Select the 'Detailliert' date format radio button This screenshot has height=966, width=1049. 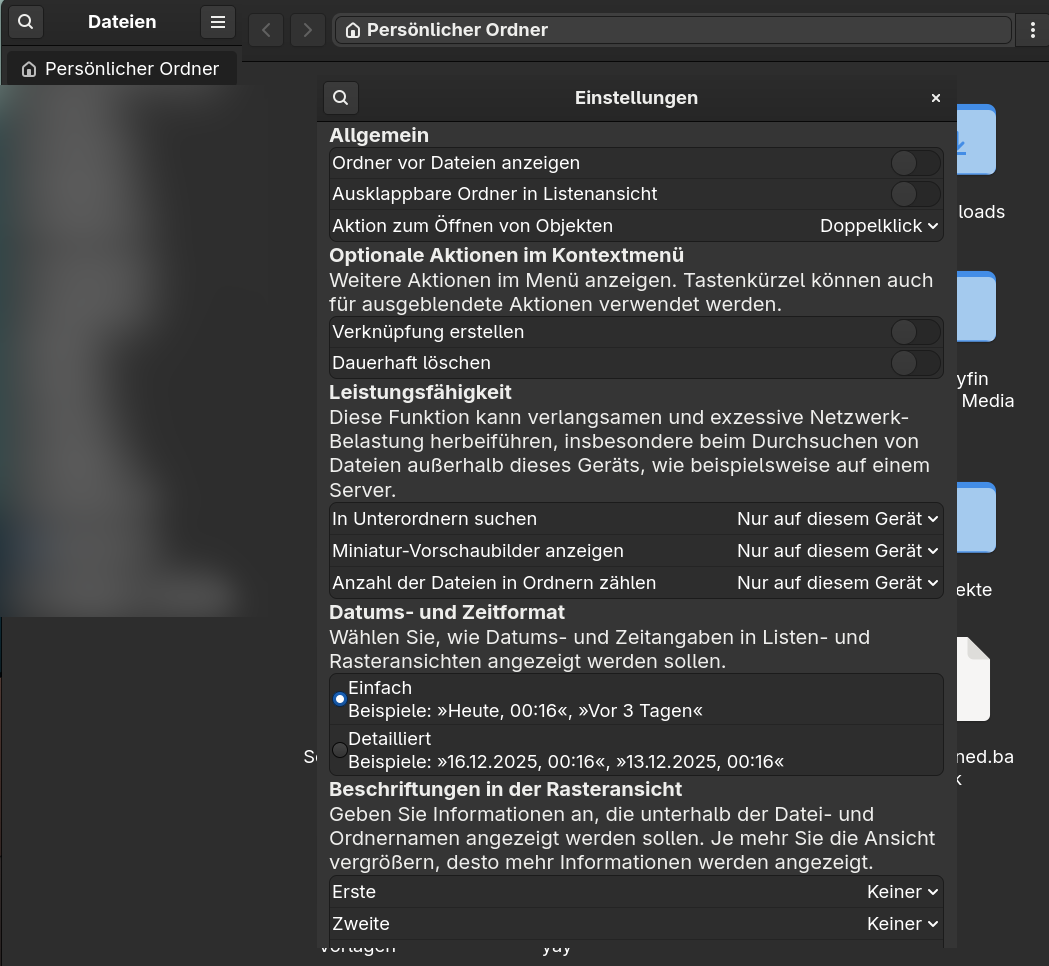[x=340, y=750]
